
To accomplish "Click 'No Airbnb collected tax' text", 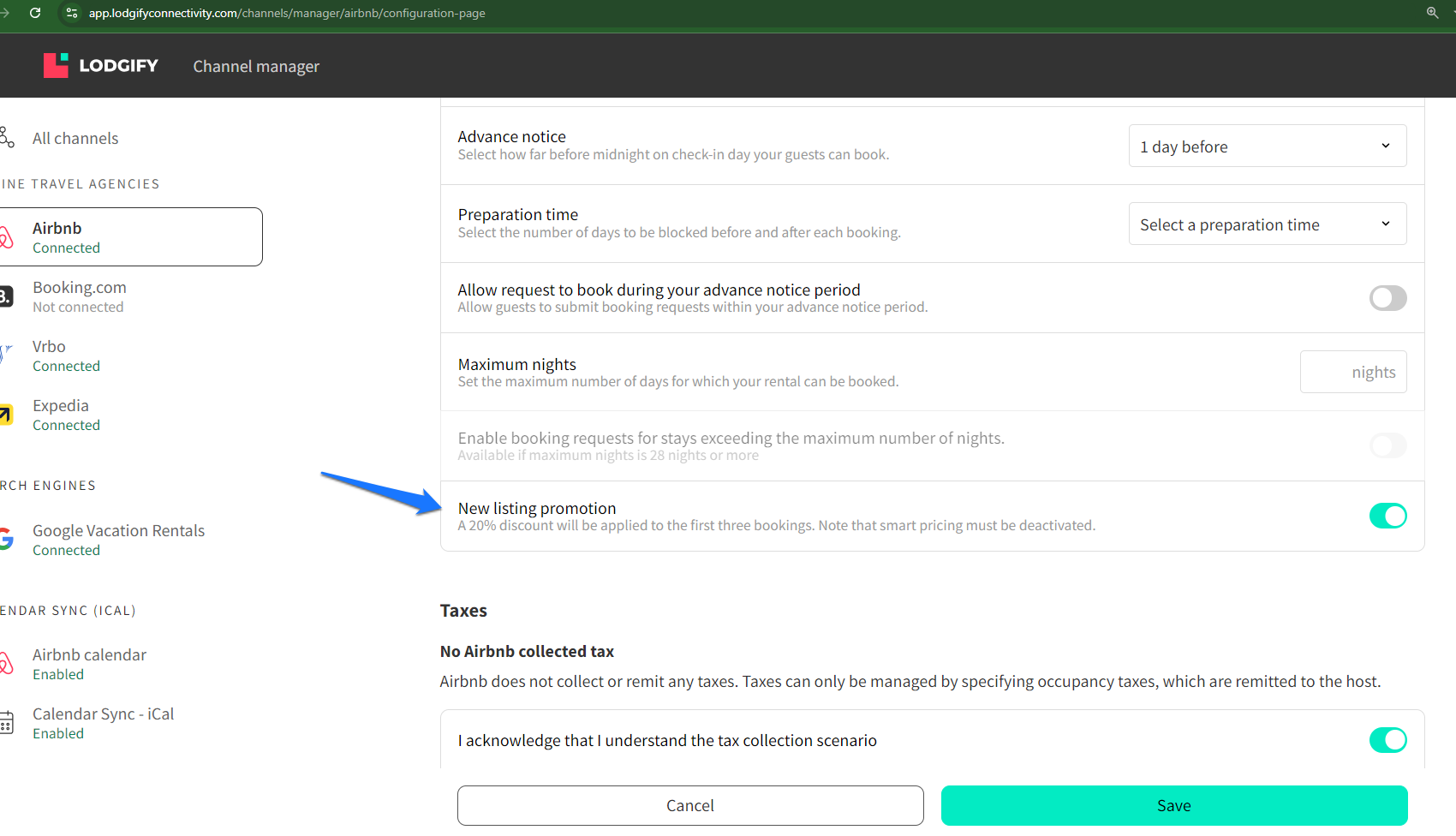I will 527,651.
